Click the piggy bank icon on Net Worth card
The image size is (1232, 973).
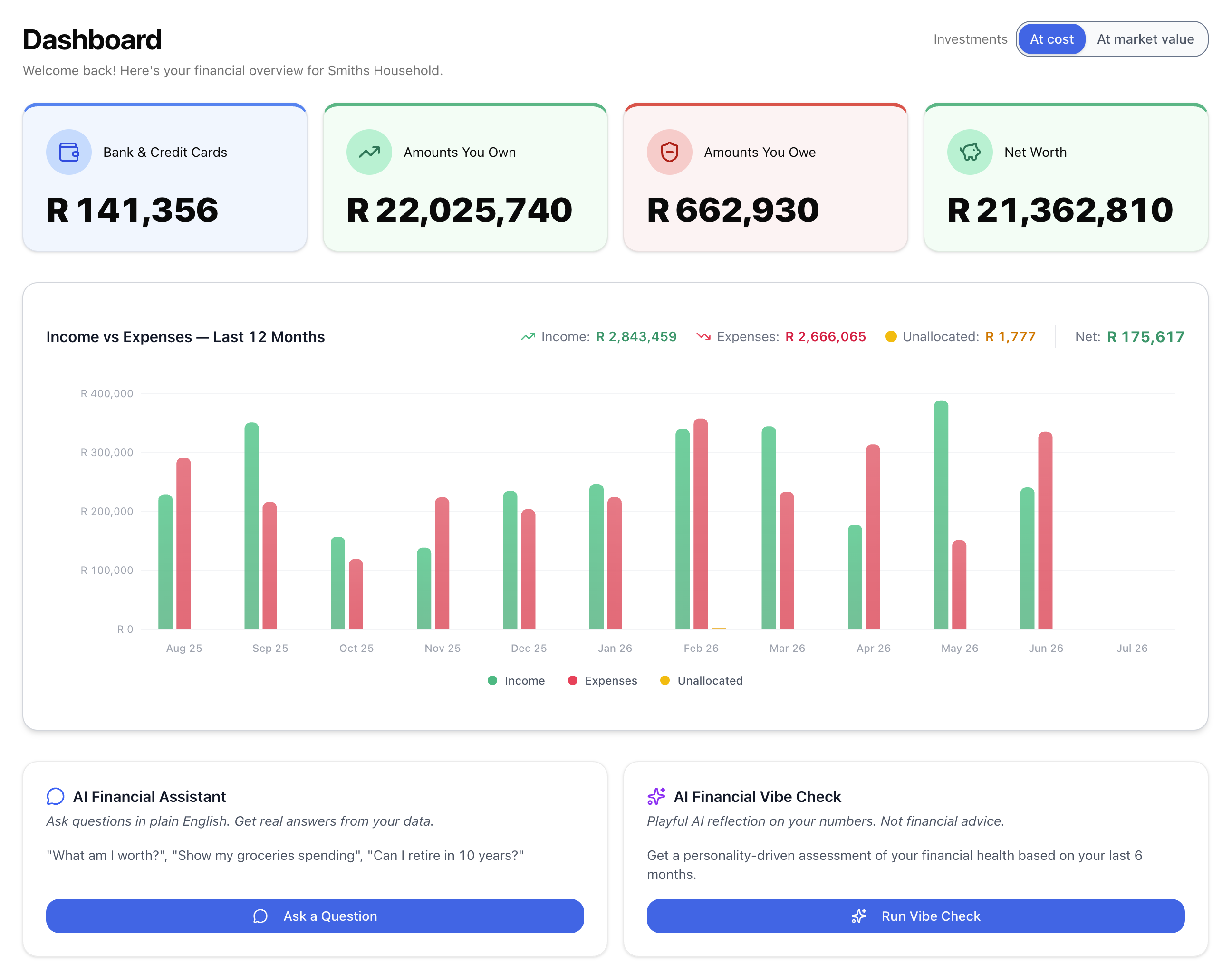tap(970, 152)
